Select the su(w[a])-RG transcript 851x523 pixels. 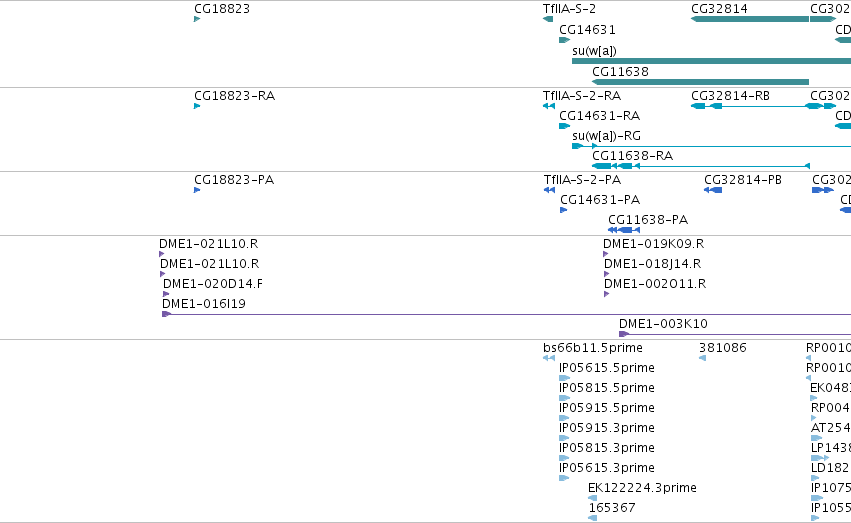tap(712, 146)
